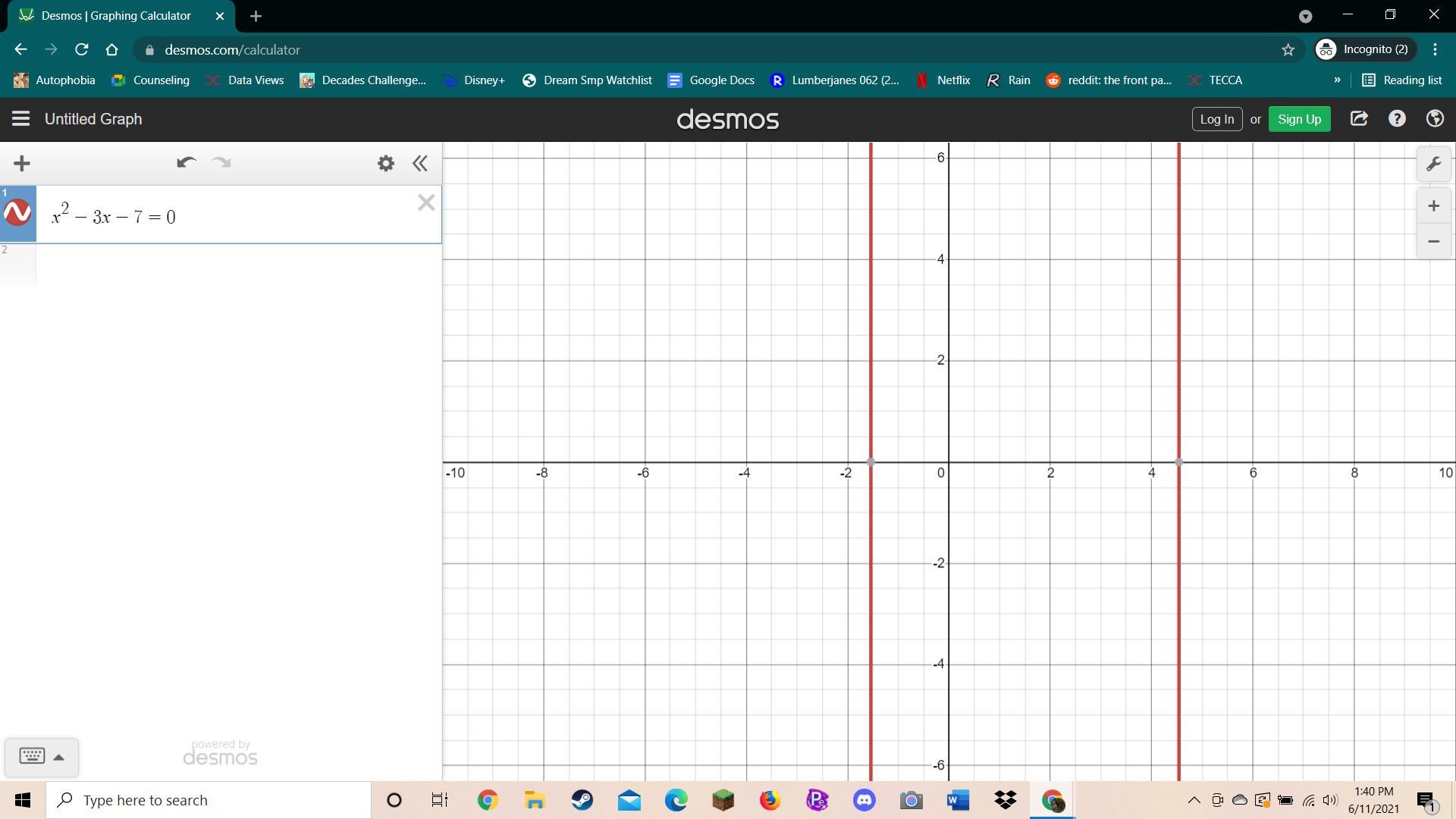Open the graph settings wrench

click(x=1433, y=165)
